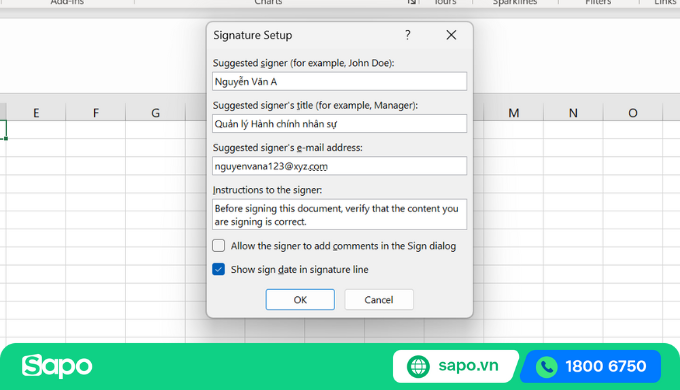Cancel the Signature Setup dialog
The height and width of the screenshot is (390, 680).
click(x=379, y=299)
